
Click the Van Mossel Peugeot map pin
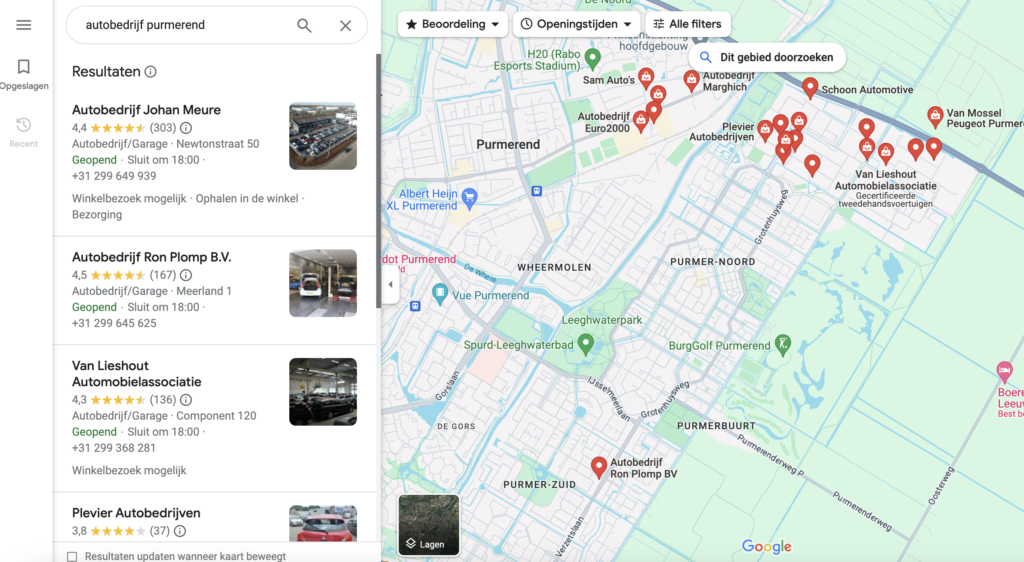tap(935, 117)
